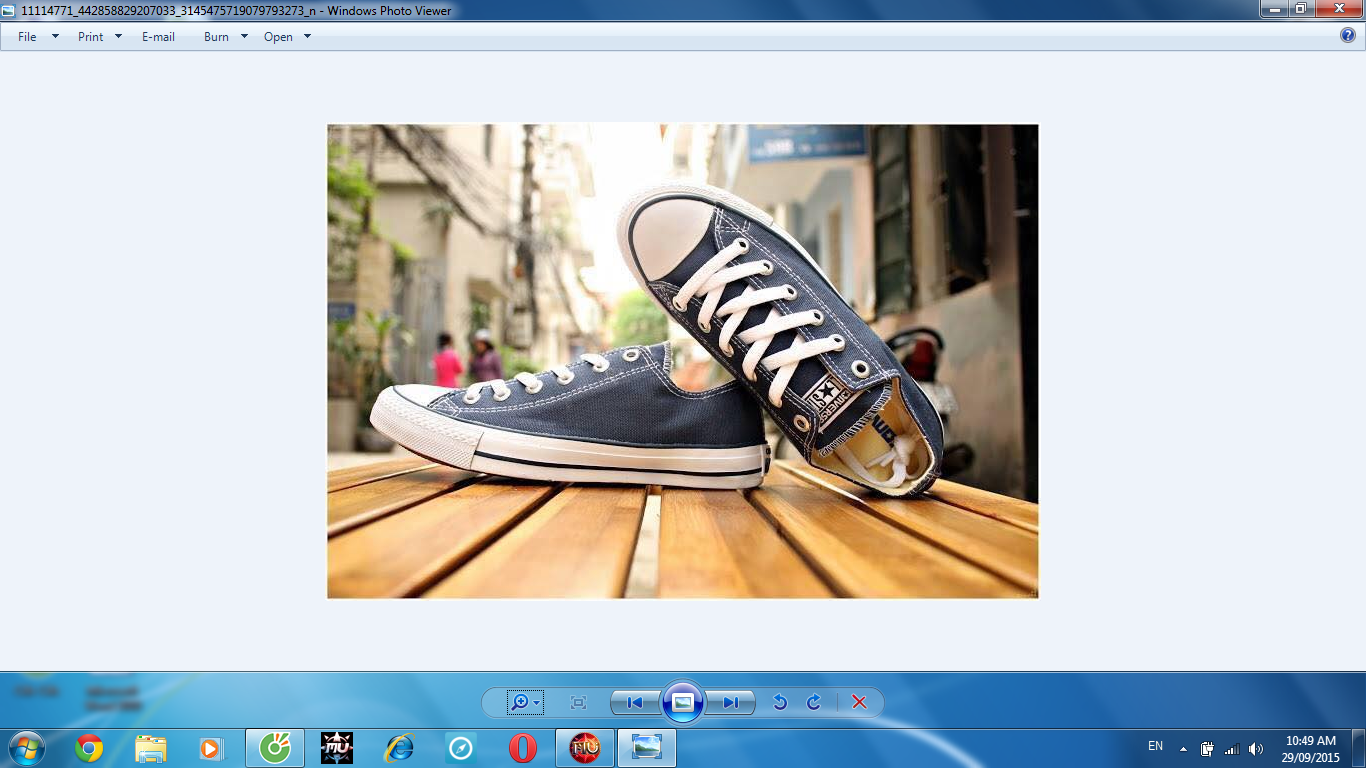Open the media player taskbar icon

pyautogui.click(x=211, y=748)
